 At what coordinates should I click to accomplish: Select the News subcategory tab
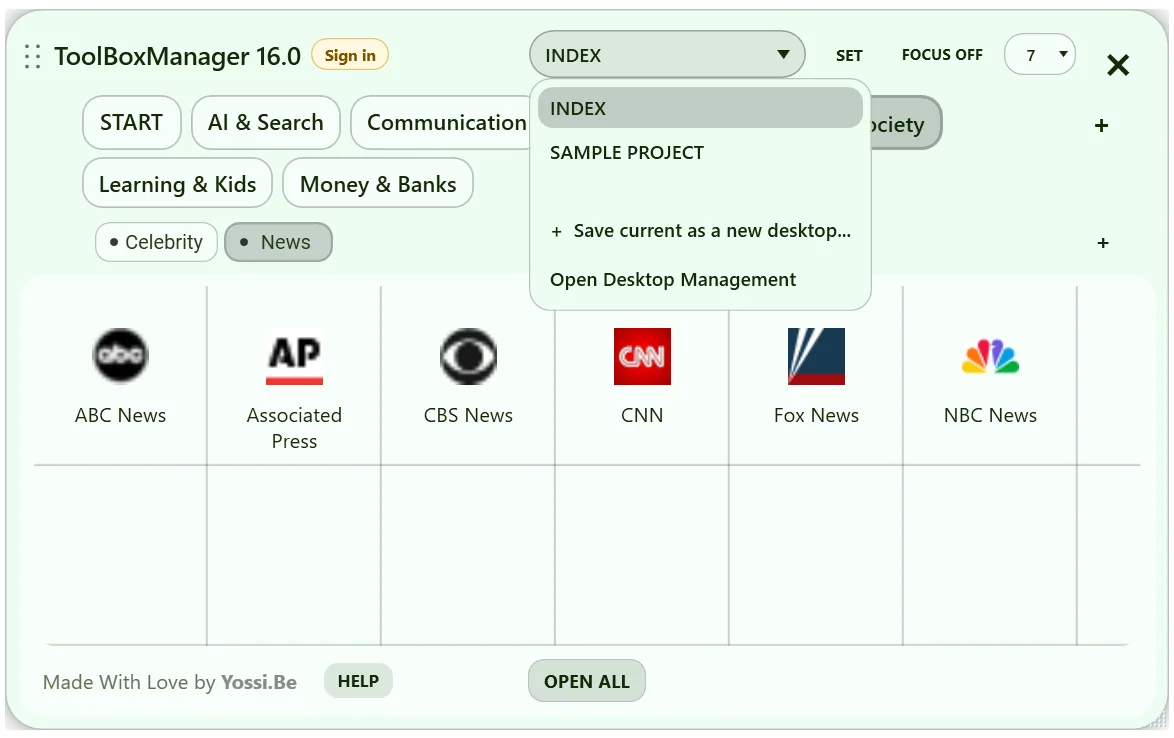tap(279, 243)
